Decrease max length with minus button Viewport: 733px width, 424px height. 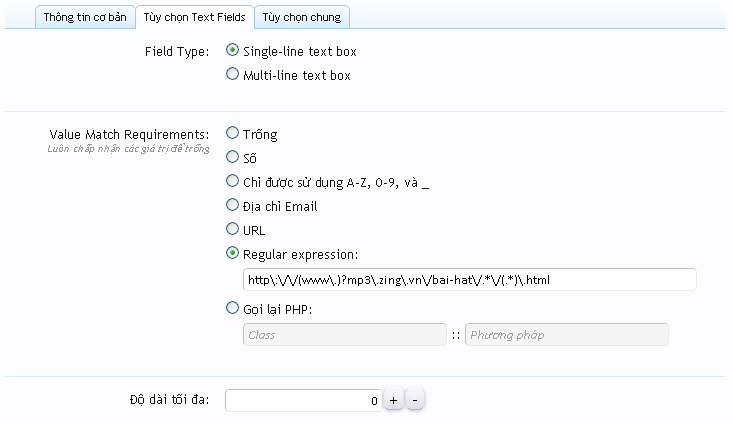pos(415,400)
